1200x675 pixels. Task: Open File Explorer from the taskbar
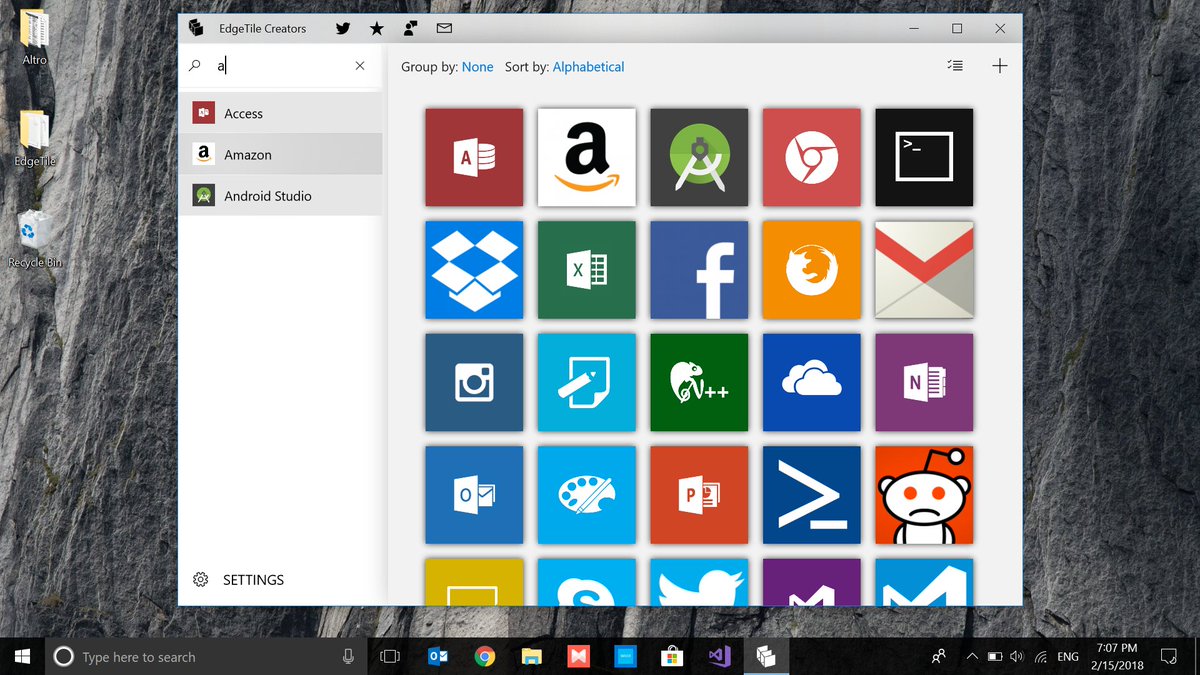532,656
